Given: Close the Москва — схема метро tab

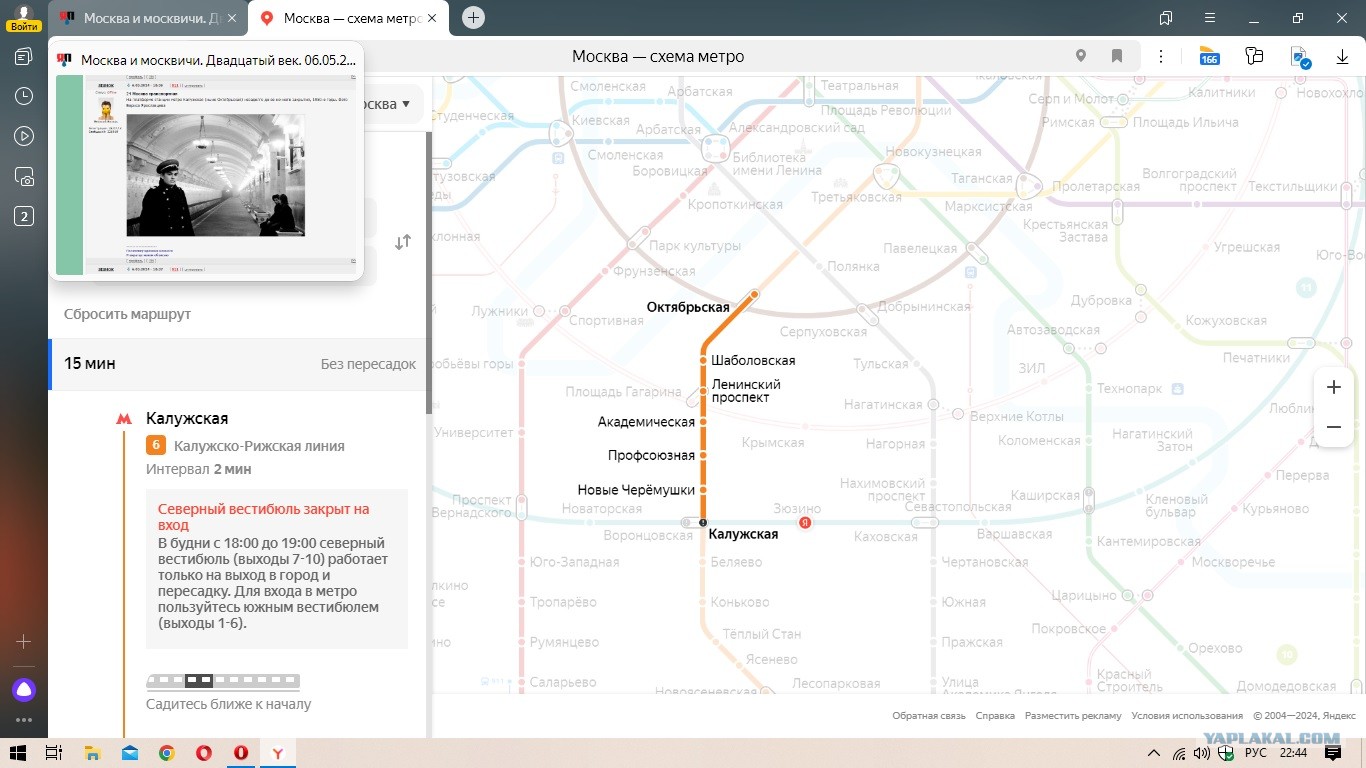Looking at the screenshot, I should 434,18.
